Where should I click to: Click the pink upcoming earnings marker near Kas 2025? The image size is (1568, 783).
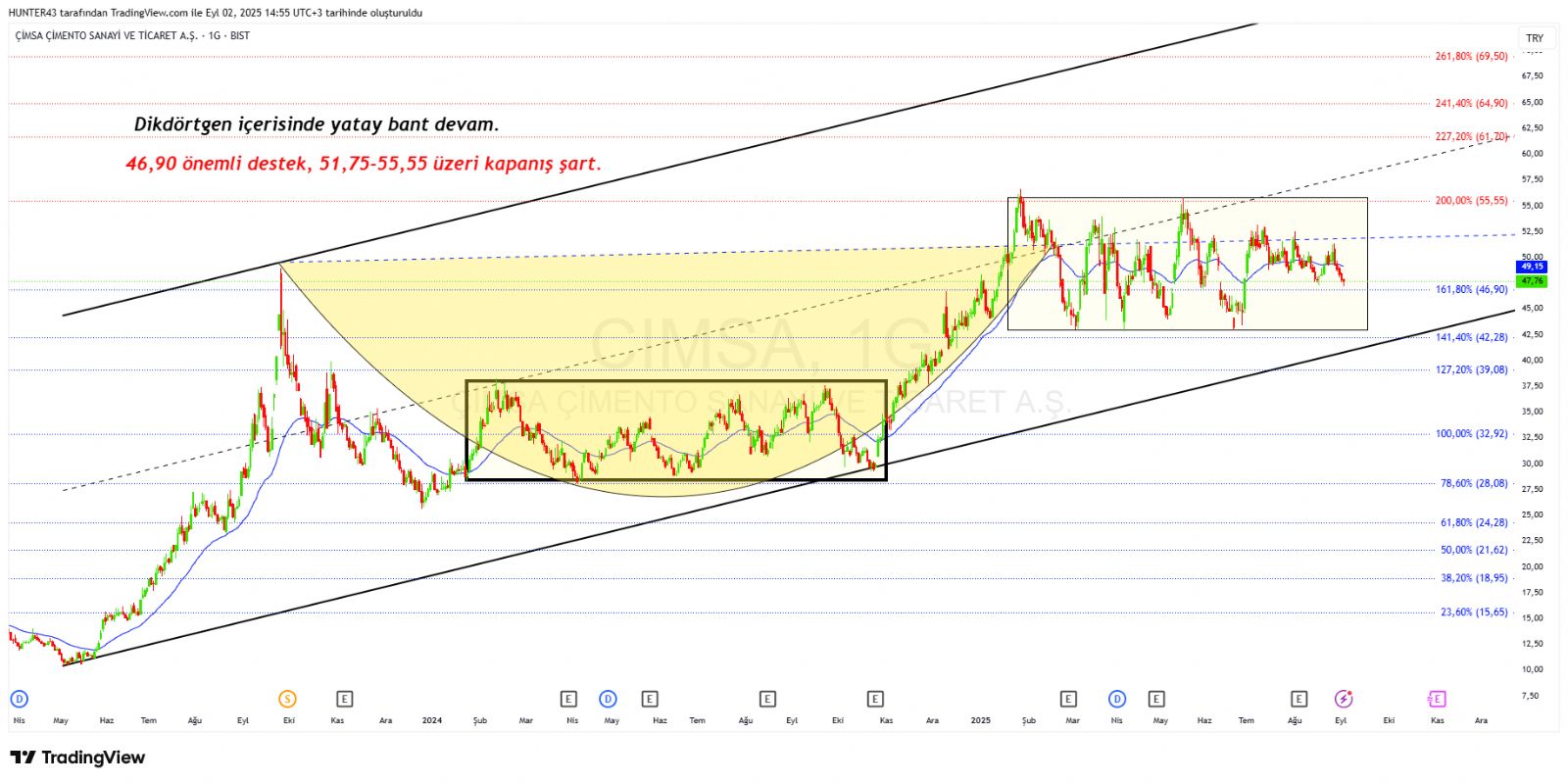tap(1436, 699)
